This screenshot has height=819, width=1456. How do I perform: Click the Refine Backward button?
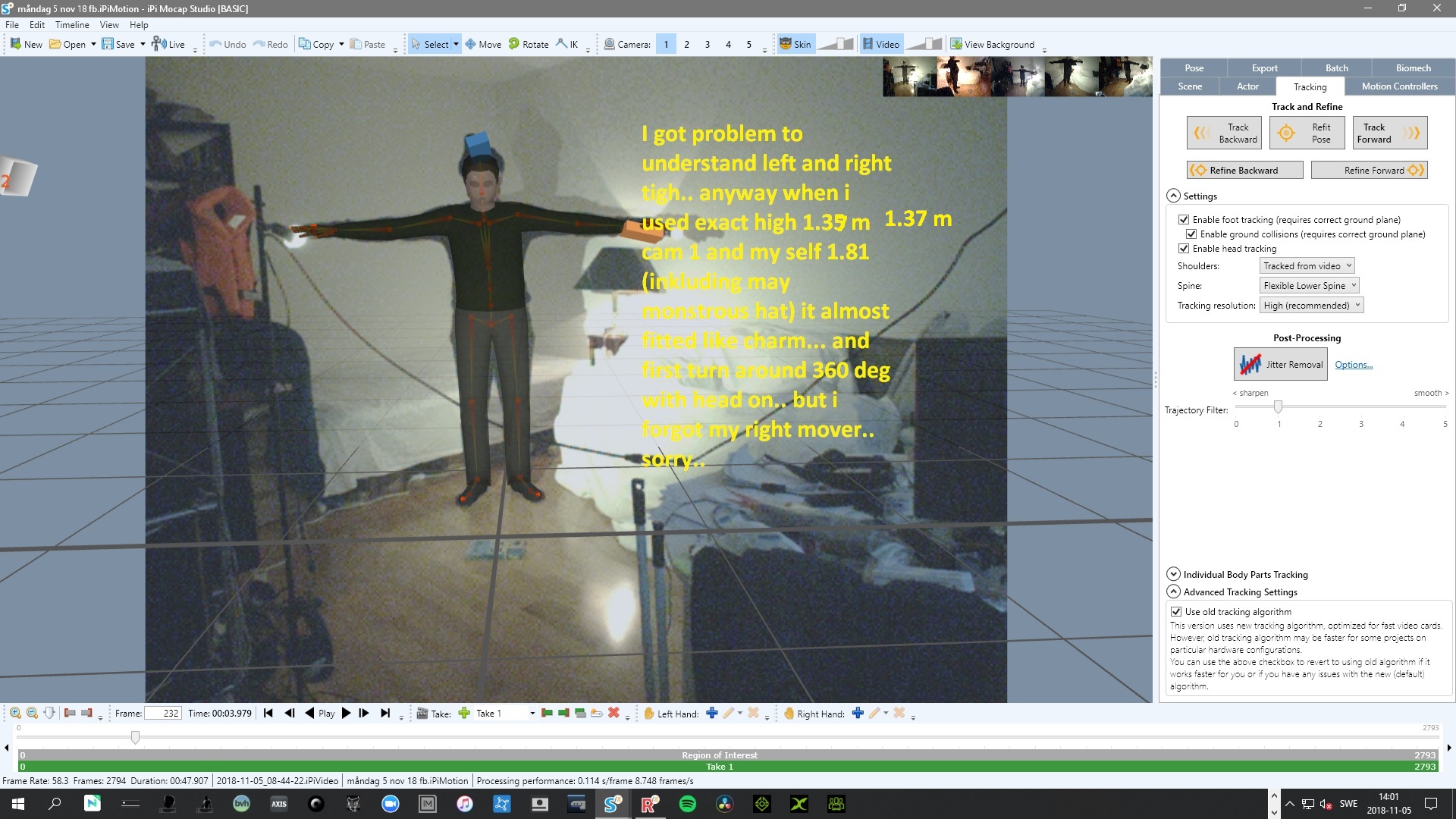pos(1244,170)
